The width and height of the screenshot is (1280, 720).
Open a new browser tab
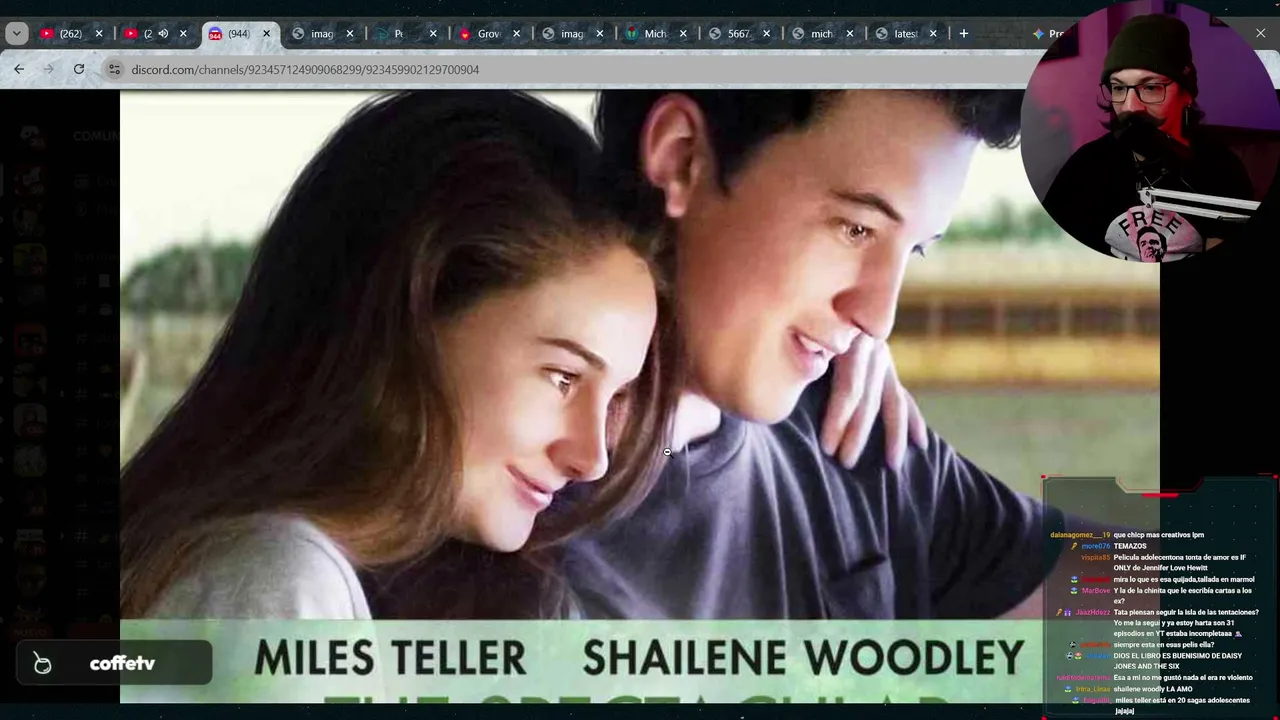click(x=963, y=33)
